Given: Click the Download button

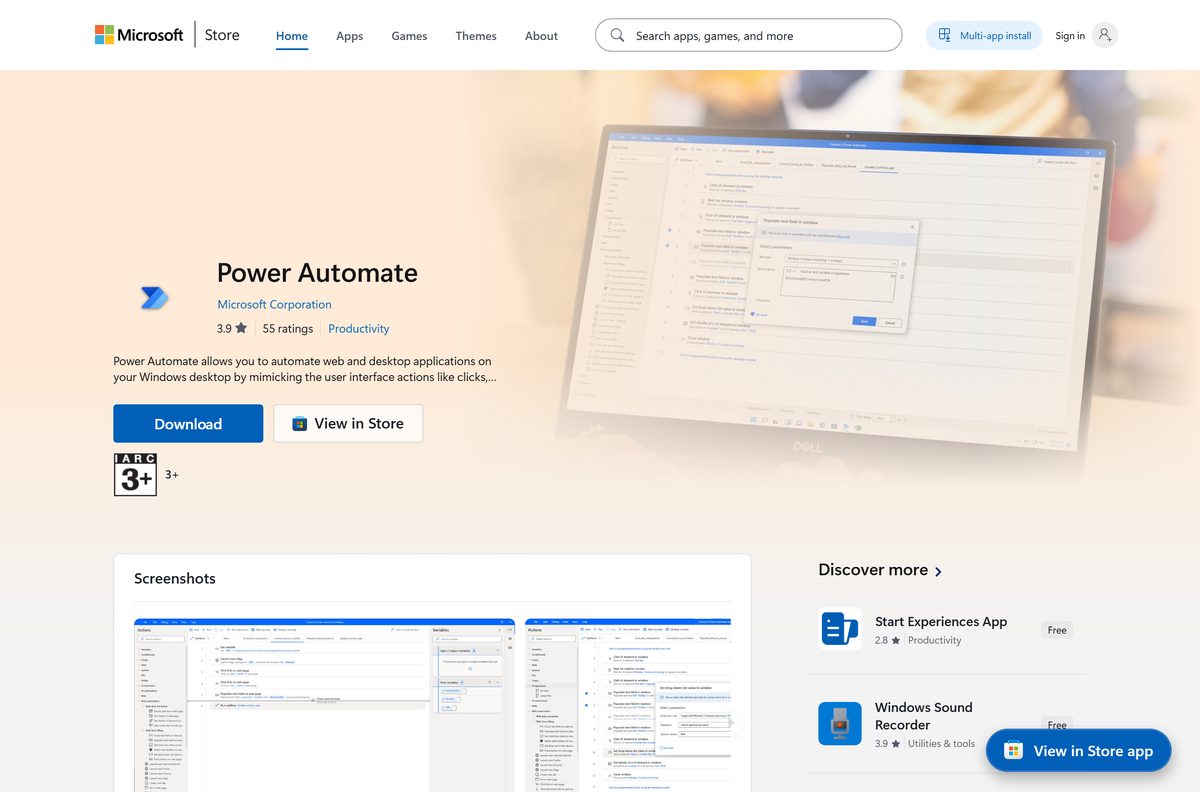Looking at the screenshot, I should [188, 423].
